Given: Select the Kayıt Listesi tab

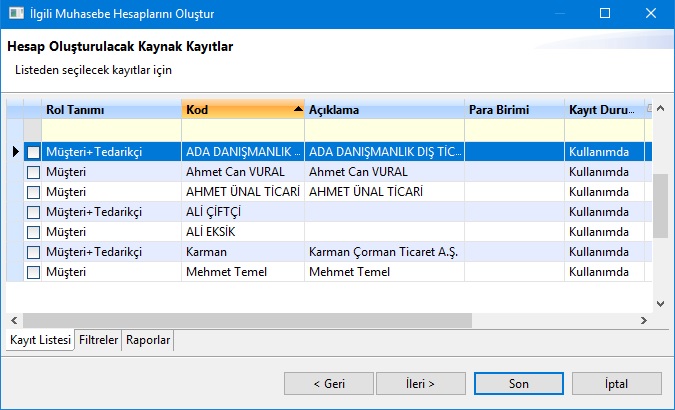Looking at the screenshot, I should [40, 341].
